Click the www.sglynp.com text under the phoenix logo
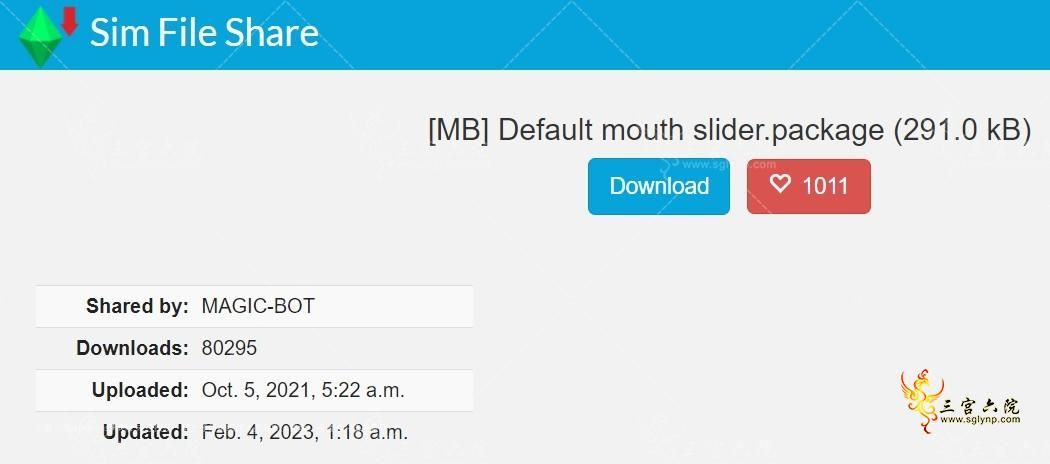Viewport: 1050px width, 464px height. pyautogui.click(x=980, y=419)
